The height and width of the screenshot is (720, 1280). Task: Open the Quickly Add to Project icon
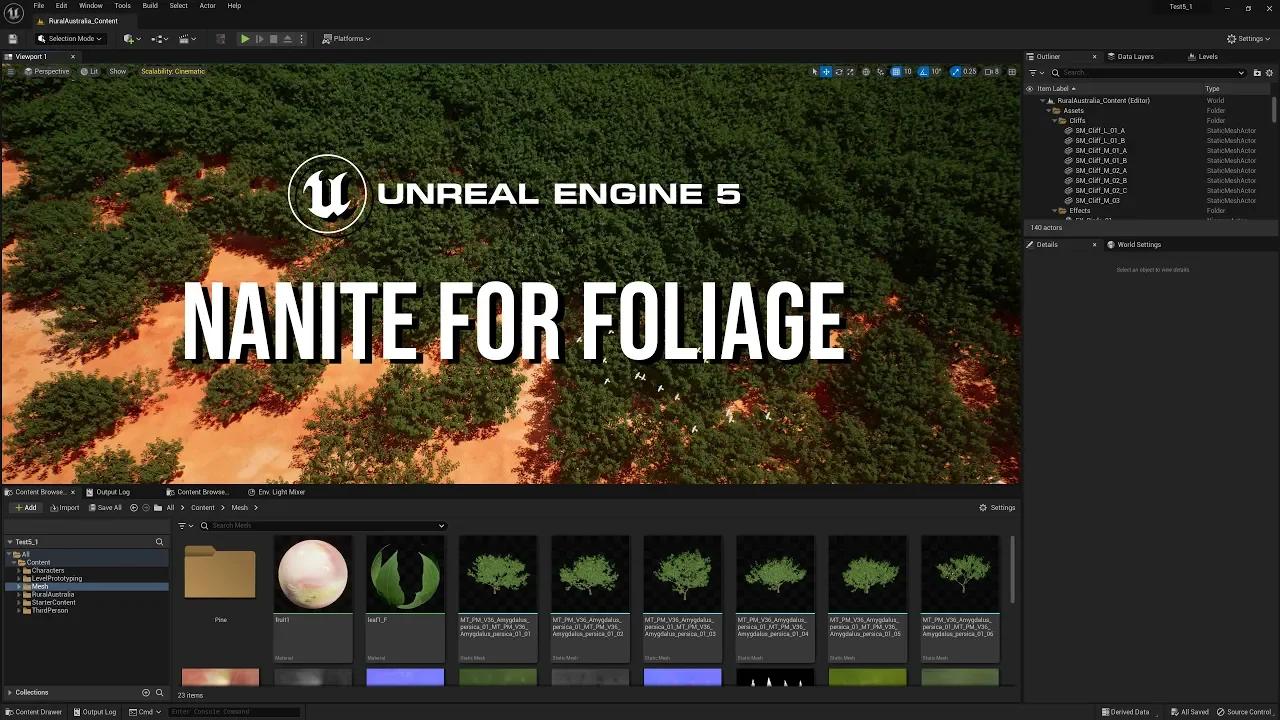pyautogui.click(x=129, y=38)
